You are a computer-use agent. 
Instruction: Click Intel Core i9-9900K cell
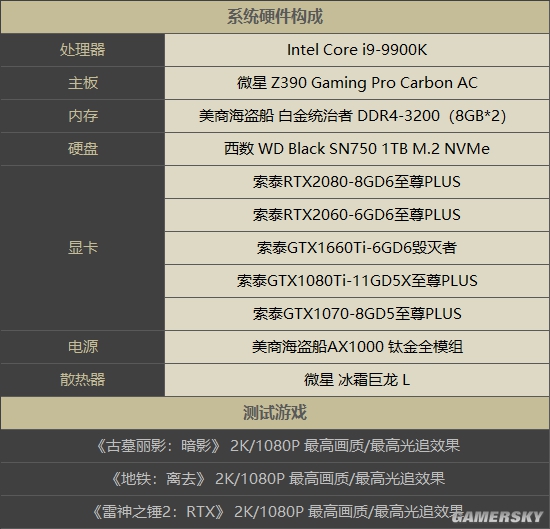coord(357,50)
